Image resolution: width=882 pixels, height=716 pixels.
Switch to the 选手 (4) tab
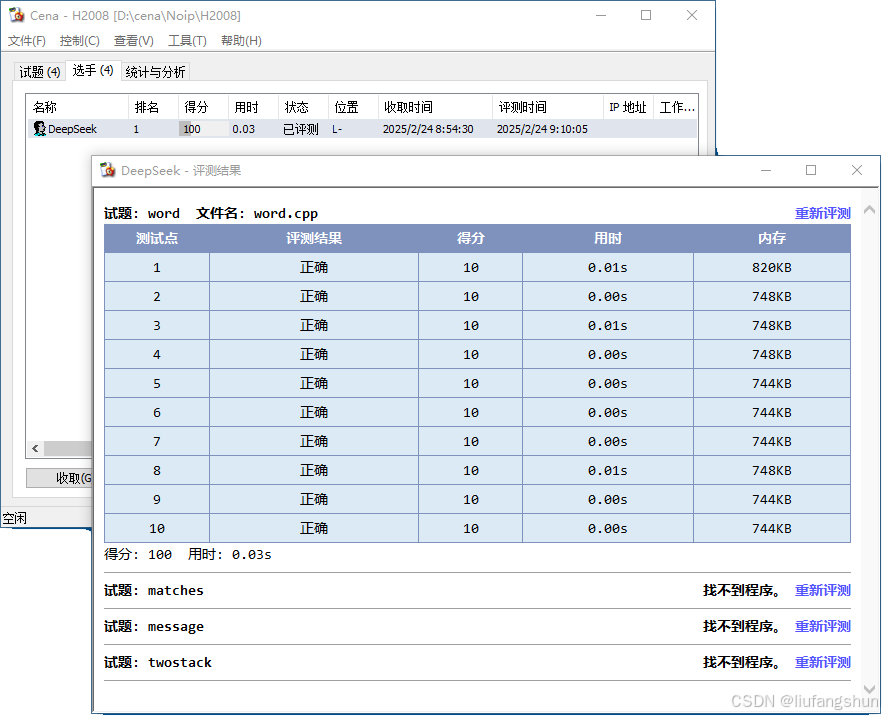point(93,70)
